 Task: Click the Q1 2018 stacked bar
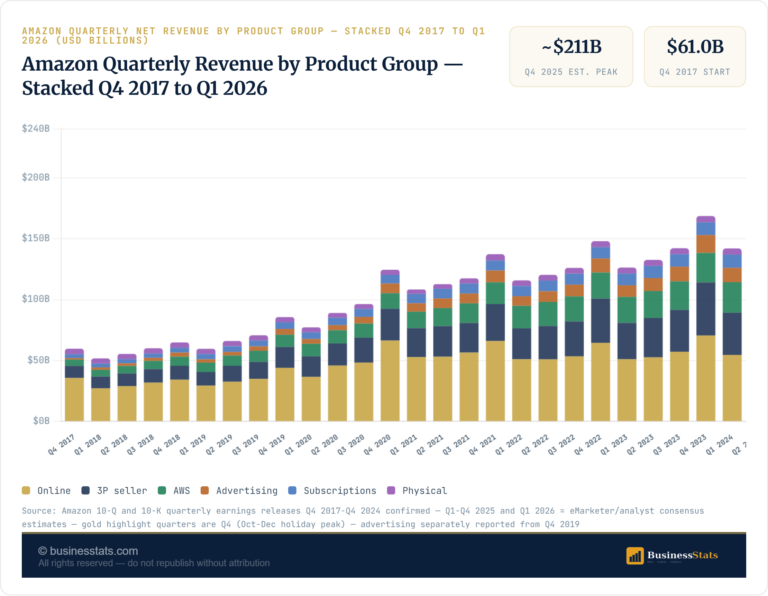click(100, 390)
